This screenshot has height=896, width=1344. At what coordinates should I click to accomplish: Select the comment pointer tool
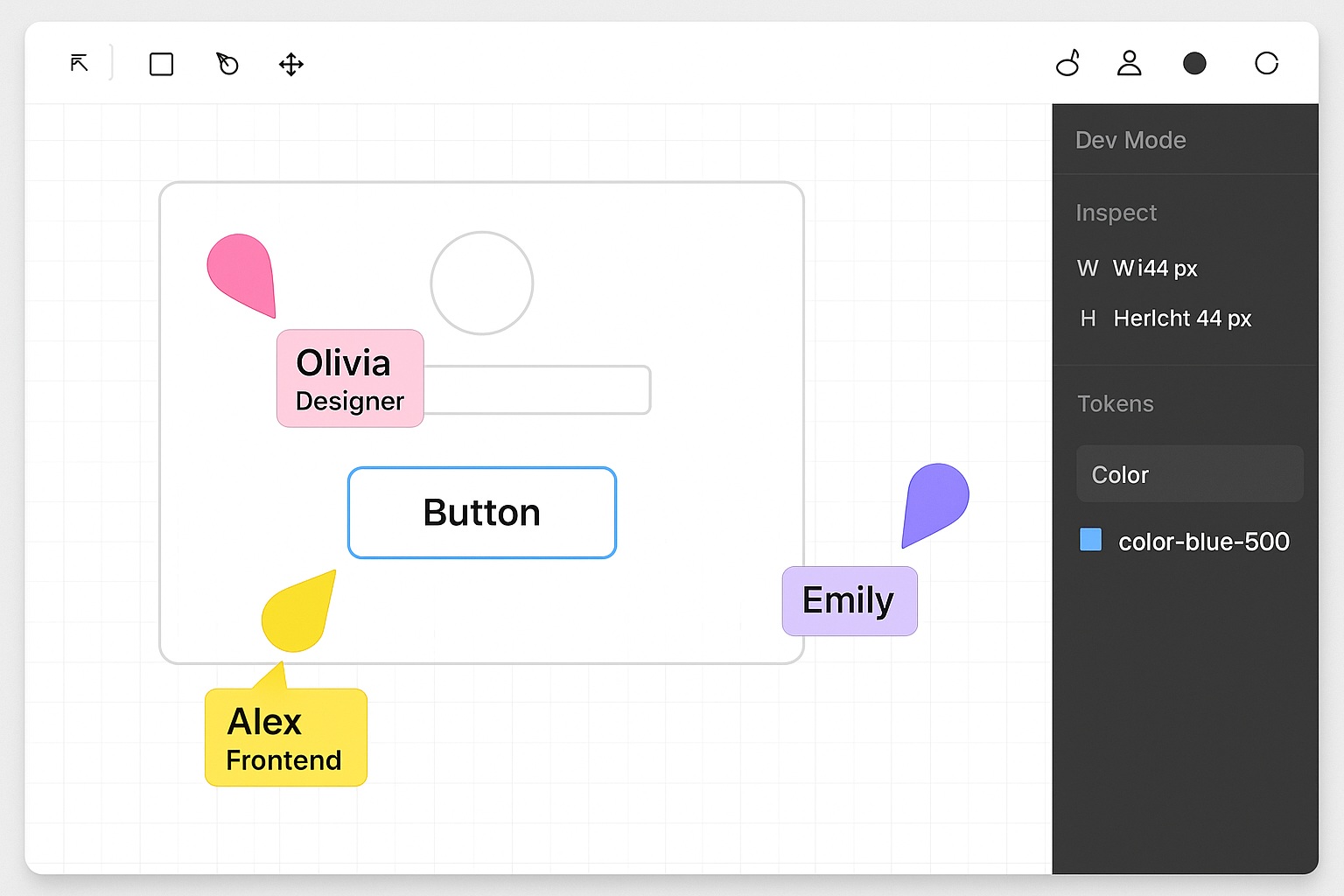(227, 64)
